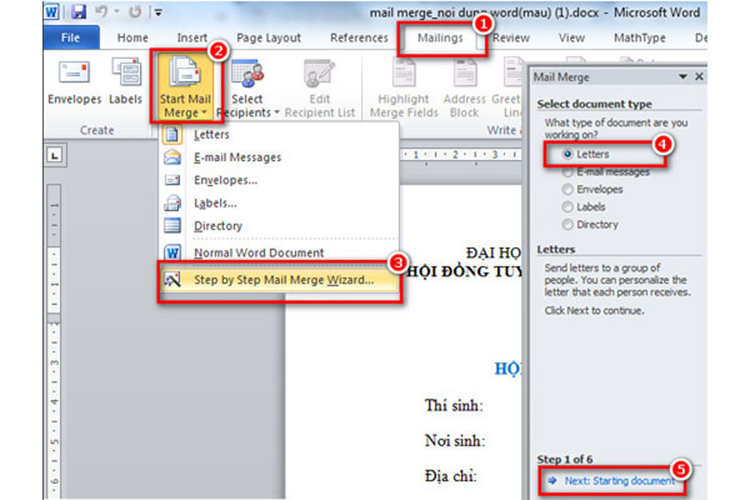Click the 'Nơi sinh:' text in document
The height and width of the screenshot is (500, 750).
(x=455, y=441)
